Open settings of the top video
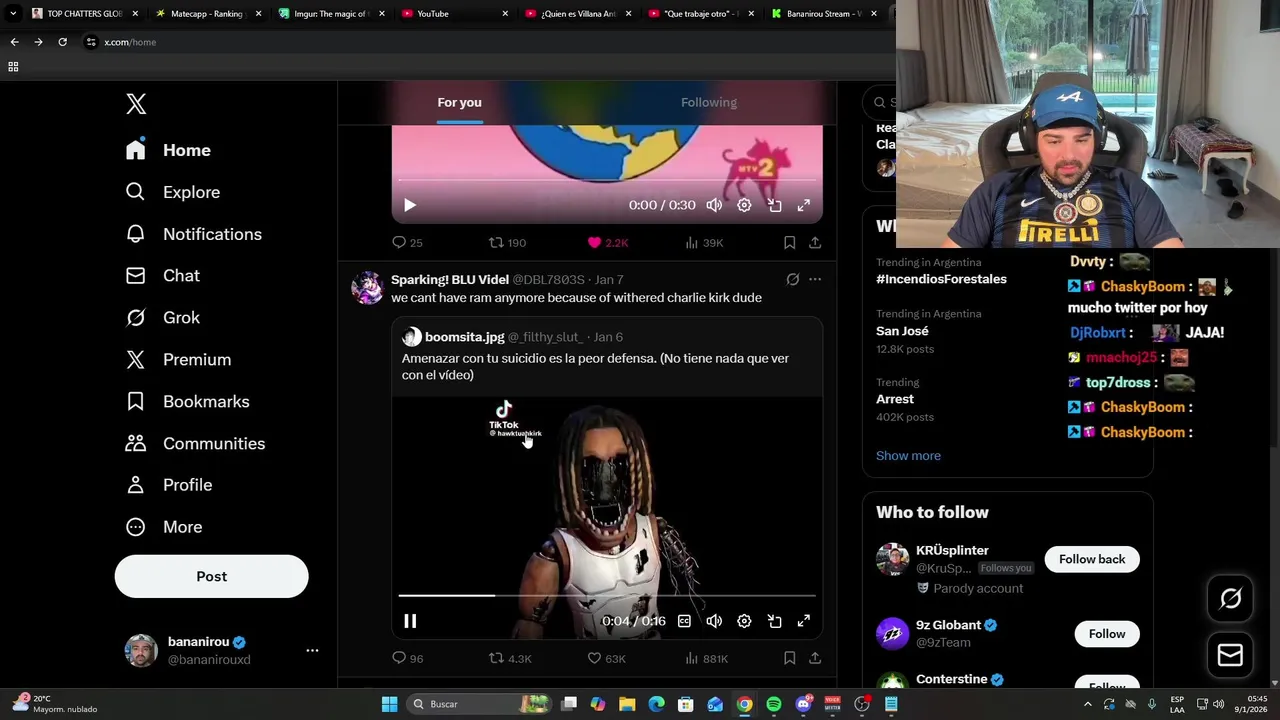Image resolution: width=1280 pixels, height=720 pixels. point(744,205)
